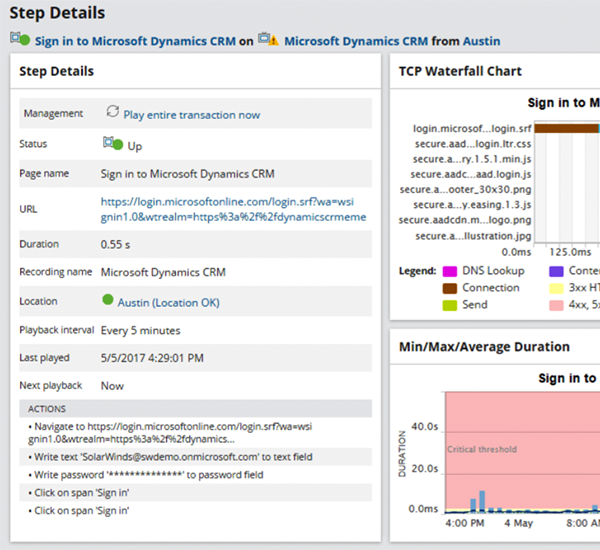Click 'secure.aadc...aad.login.js' waterfall label
Image resolution: width=600 pixels, height=550 pixels.
[471, 175]
